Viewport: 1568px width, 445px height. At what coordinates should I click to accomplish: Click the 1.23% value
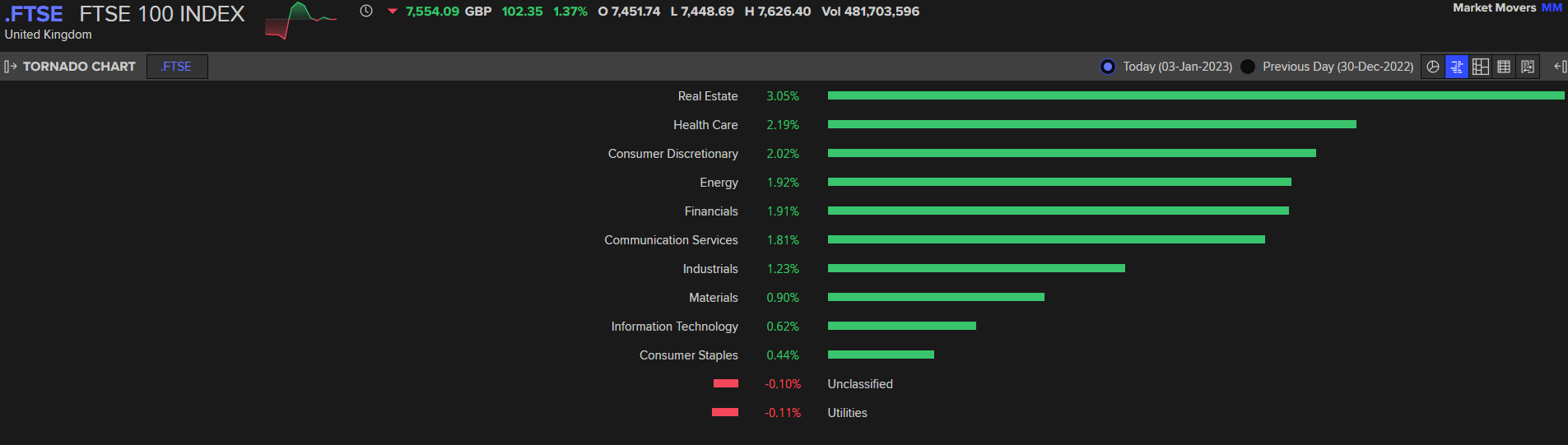[x=783, y=269]
